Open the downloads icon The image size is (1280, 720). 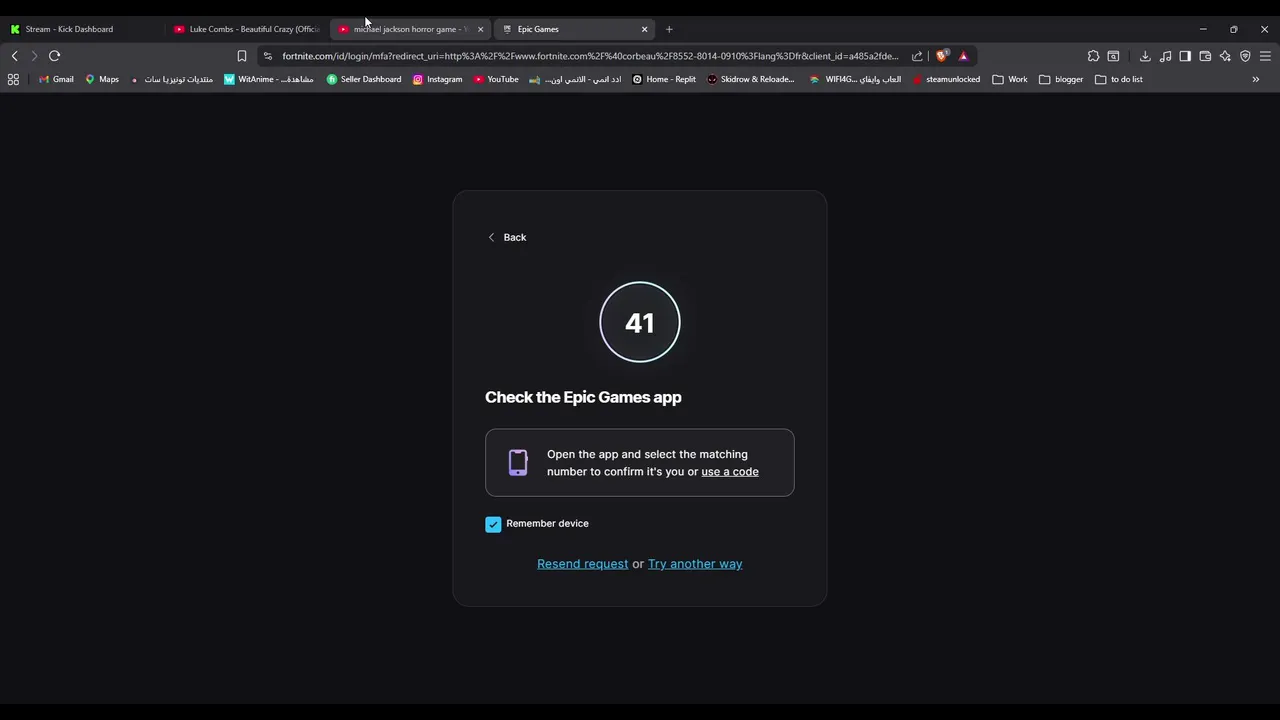[x=1145, y=56]
